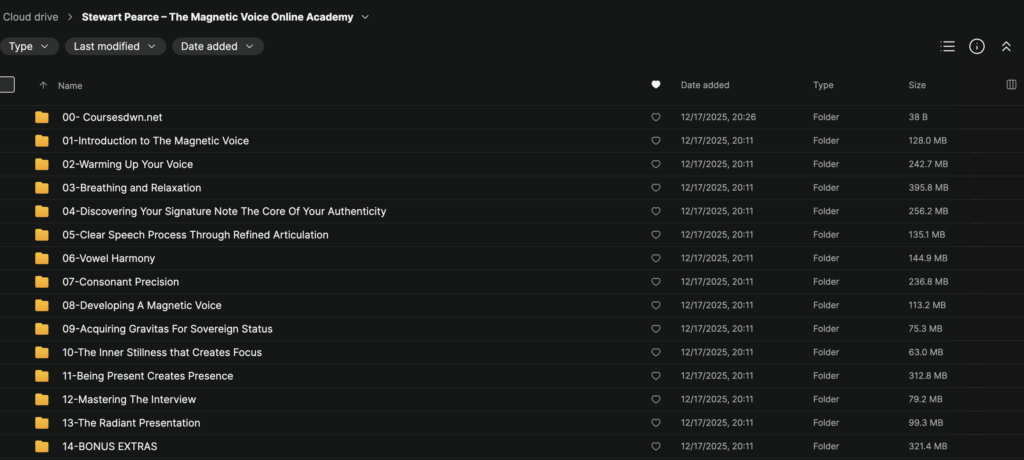Open the column settings icon
The image size is (1024, 460).
point(1011,85)
